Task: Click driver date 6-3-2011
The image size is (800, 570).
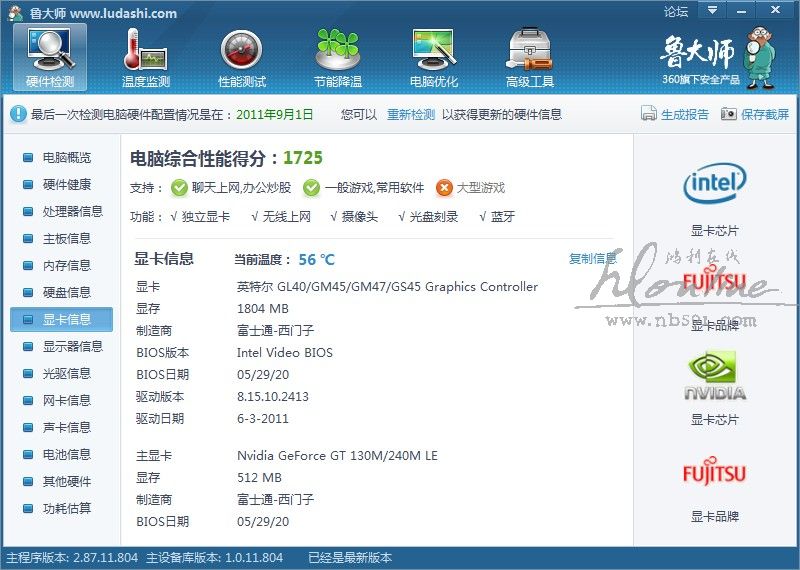Action: pyautogui.click(x=263, y=419)
